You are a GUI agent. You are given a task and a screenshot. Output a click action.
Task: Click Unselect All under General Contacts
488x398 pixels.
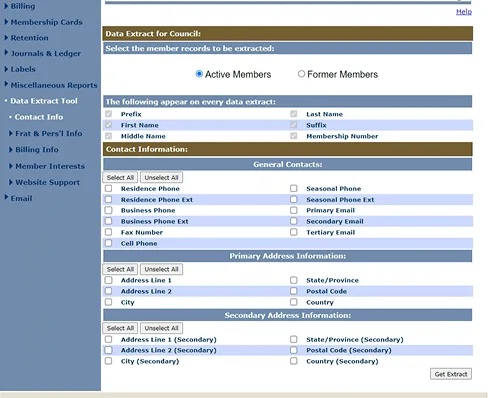click(x=161, y=178)
